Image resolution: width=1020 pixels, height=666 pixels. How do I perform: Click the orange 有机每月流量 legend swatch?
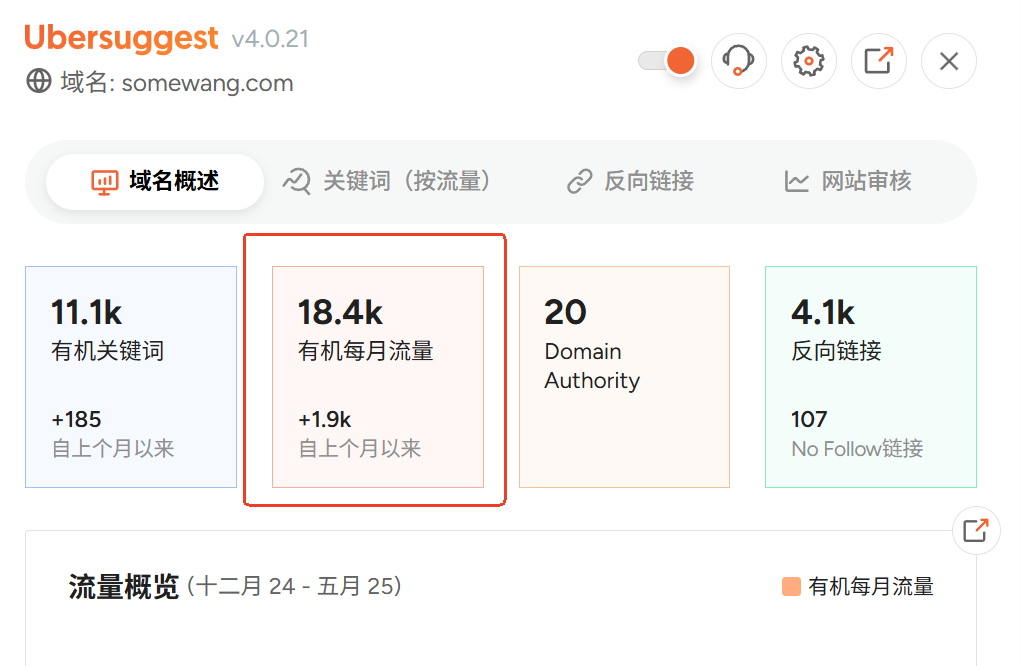tap(791, 587)
